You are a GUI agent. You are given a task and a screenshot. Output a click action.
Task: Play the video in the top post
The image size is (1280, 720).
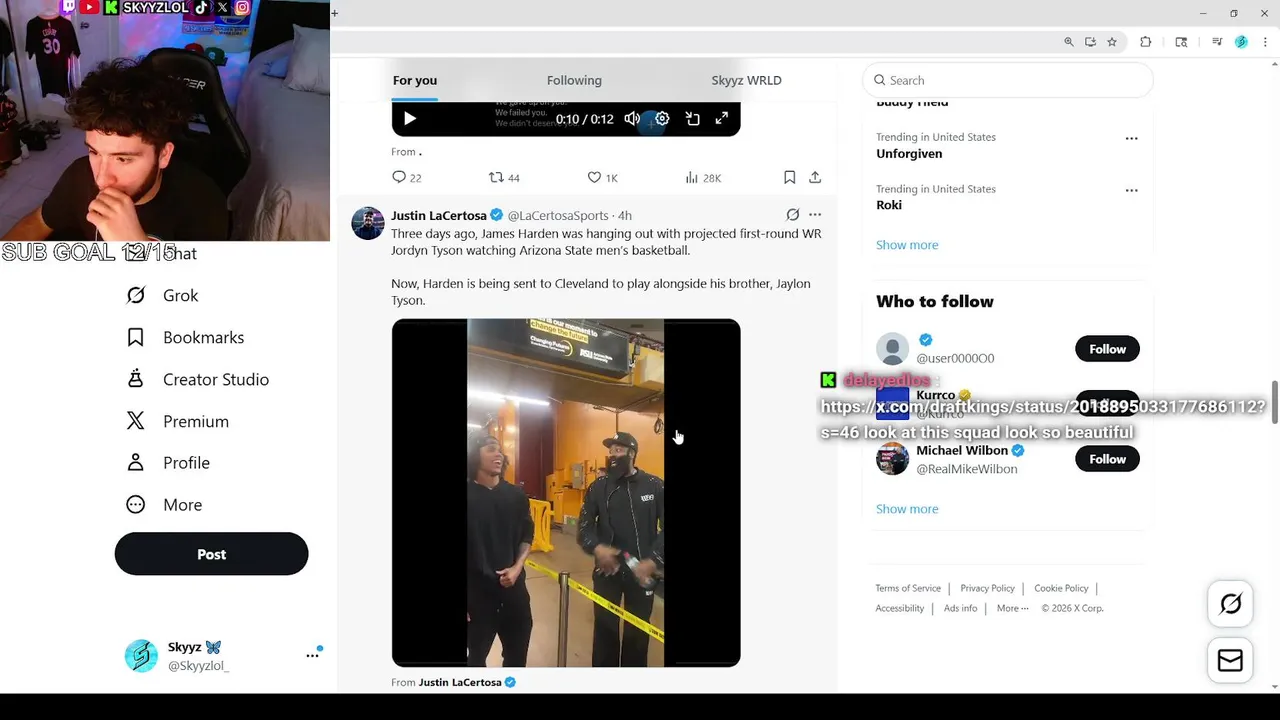click(x=410, y=119)
